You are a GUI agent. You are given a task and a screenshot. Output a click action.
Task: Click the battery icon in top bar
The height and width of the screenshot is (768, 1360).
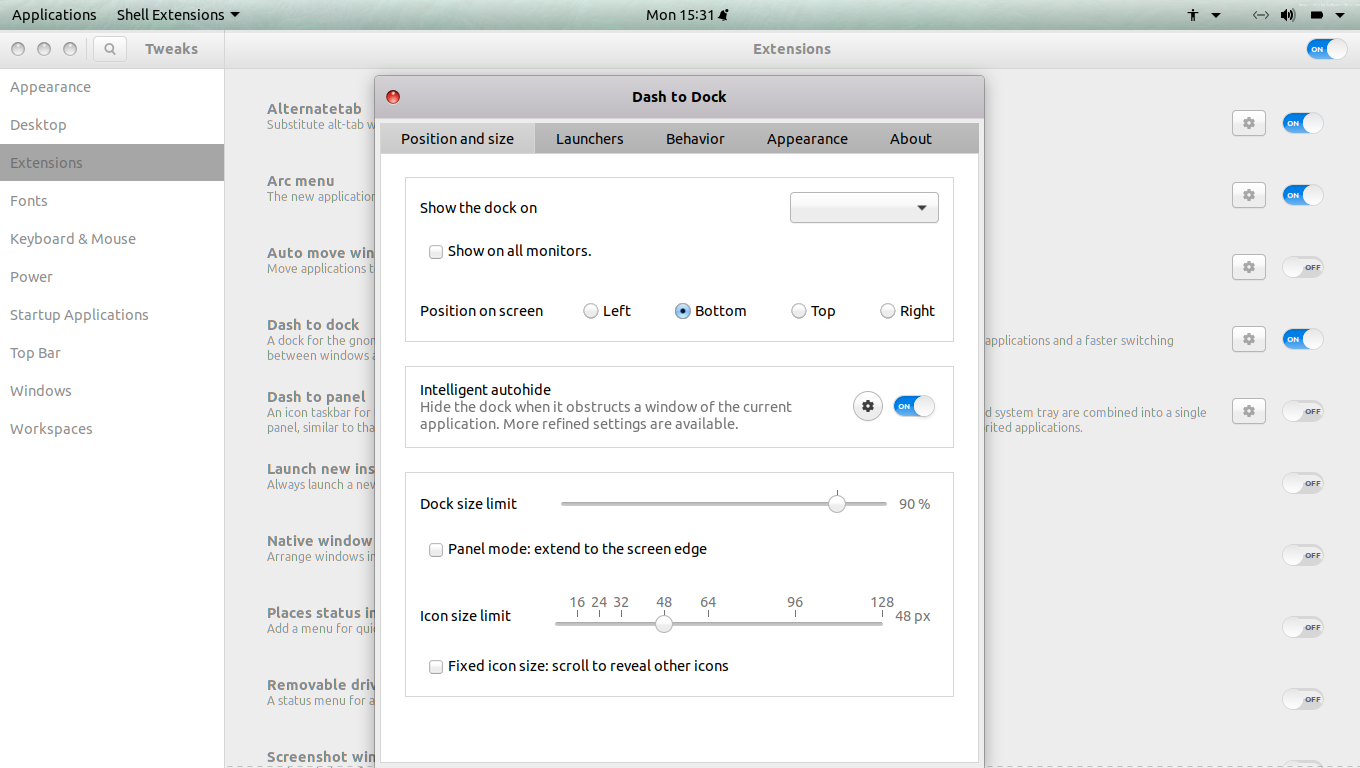1317,15
